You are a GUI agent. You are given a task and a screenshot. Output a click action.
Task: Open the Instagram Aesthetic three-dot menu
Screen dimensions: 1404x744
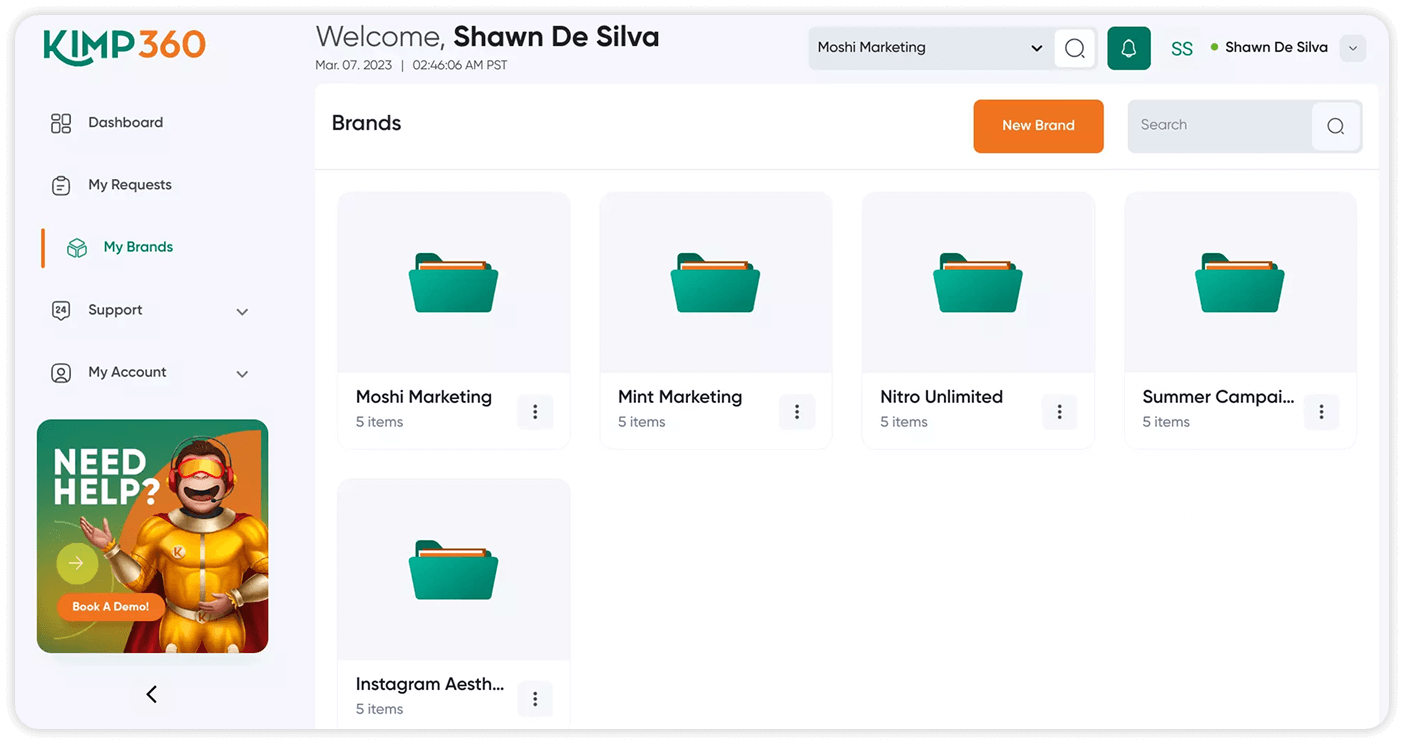coord(535,698)
